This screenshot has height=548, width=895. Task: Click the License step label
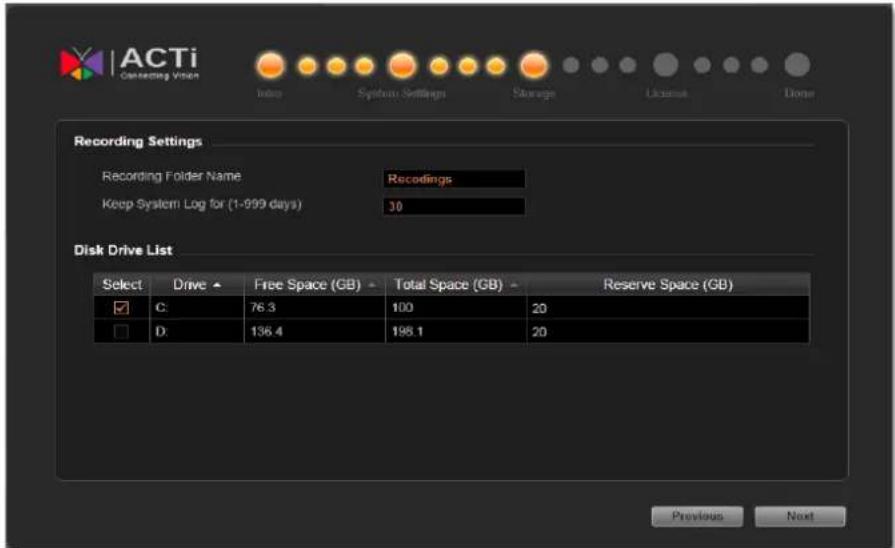[667, 93]
